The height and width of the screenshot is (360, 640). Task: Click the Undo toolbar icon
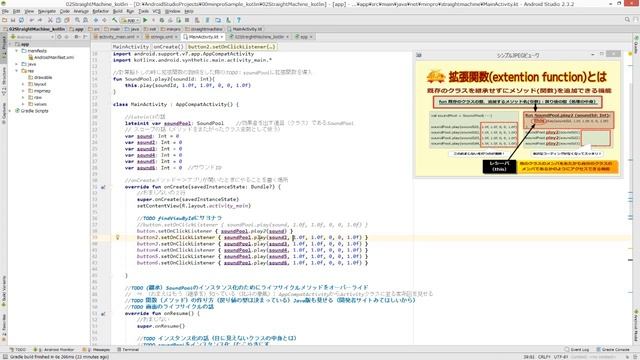pos(32,20)
